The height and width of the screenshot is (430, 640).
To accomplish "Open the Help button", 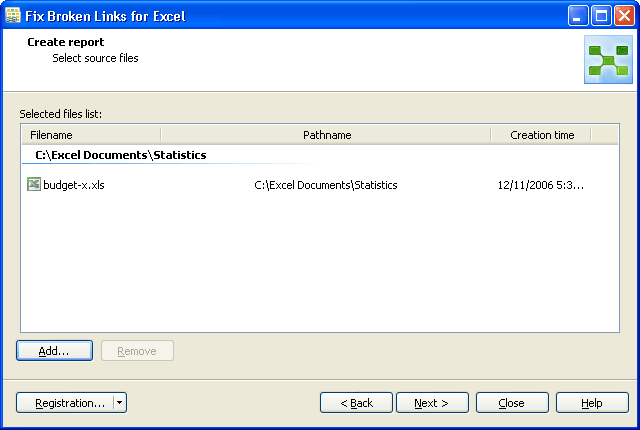I will pyautogui.click(x=592, y=403).
